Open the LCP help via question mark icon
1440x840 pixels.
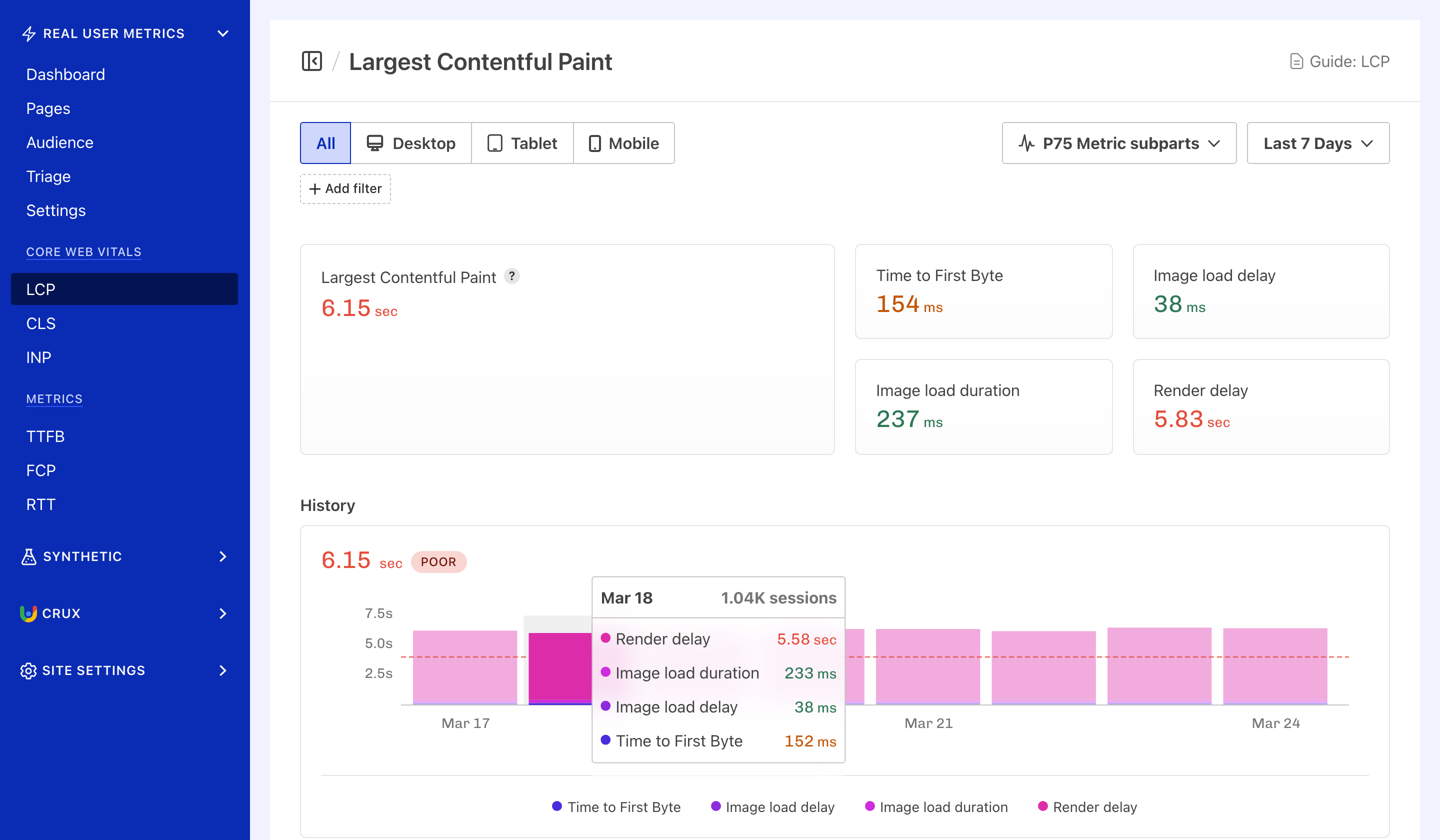pyautogui.click(x=512, y=276)
